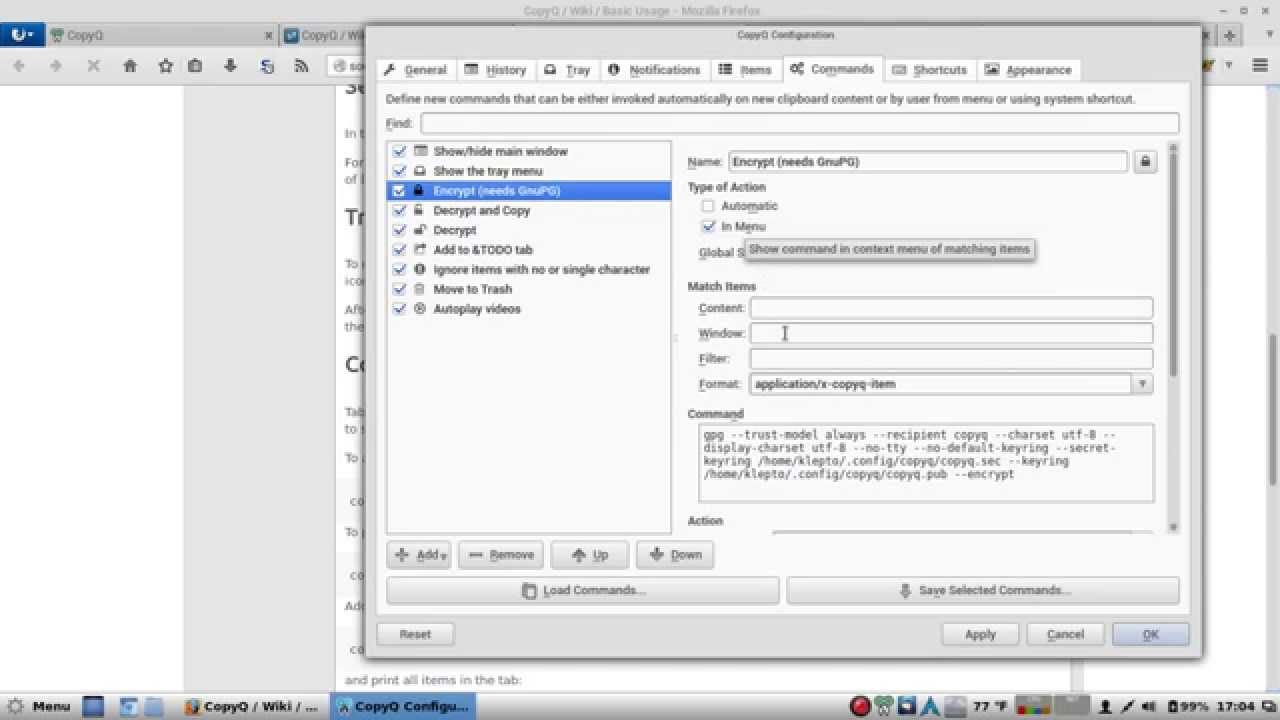Select the Decrypt command in the list
The height and width of the screenshot is (720, 1280).
point(529,230)
